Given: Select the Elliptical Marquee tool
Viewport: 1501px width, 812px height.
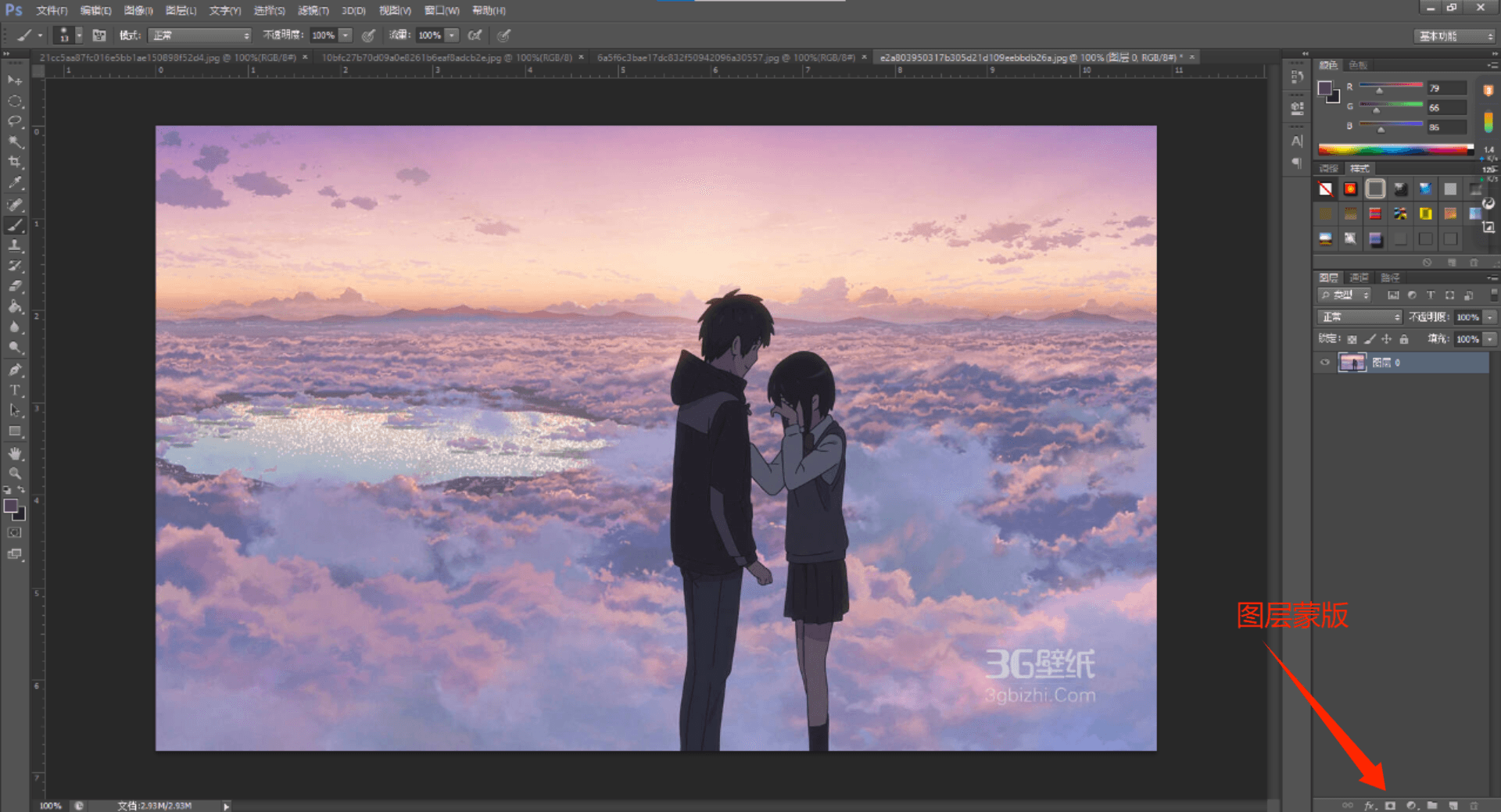Looking at the screenshot, I should (15, 101).
